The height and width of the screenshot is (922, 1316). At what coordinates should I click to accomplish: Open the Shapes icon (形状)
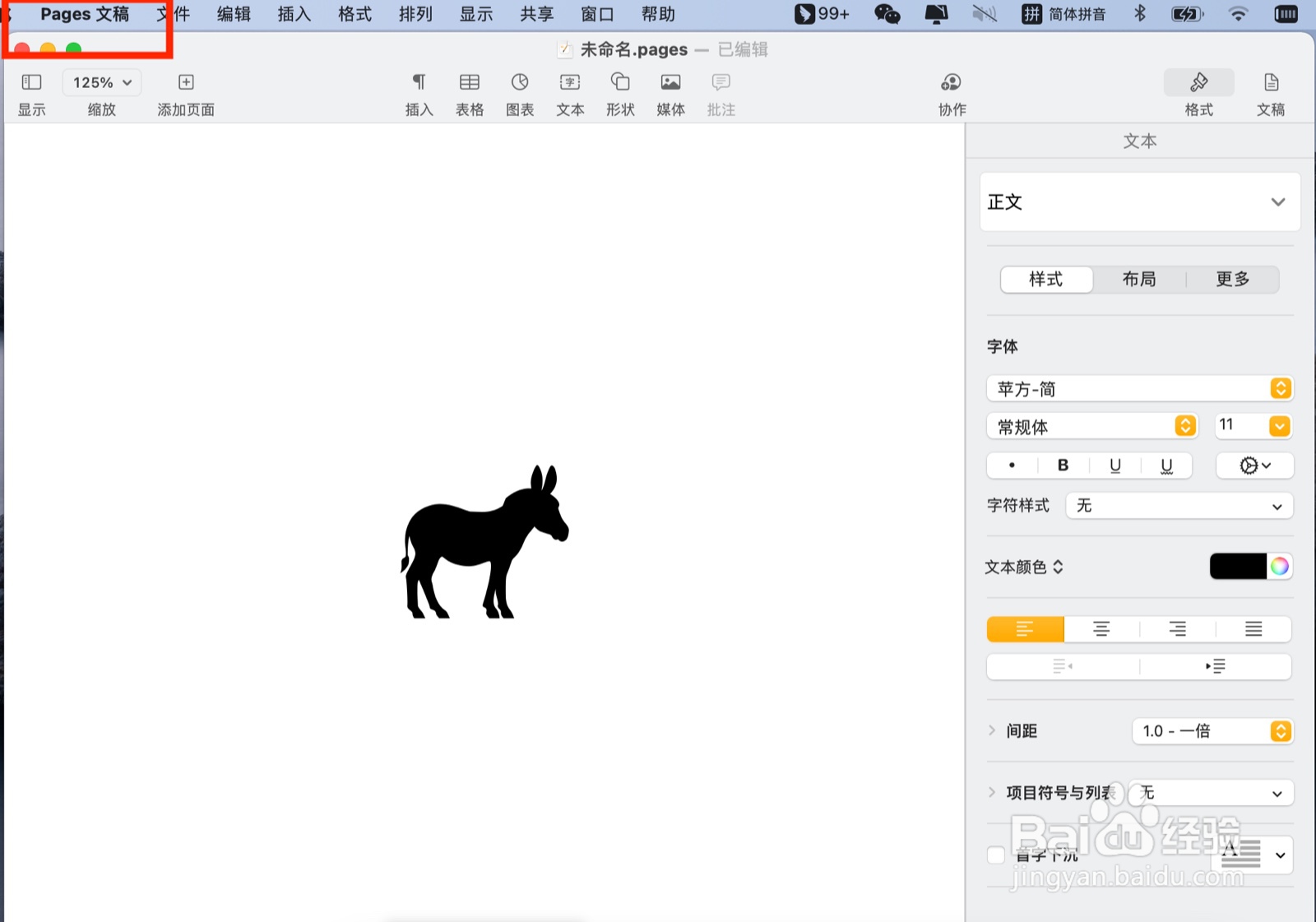point(620,82)
